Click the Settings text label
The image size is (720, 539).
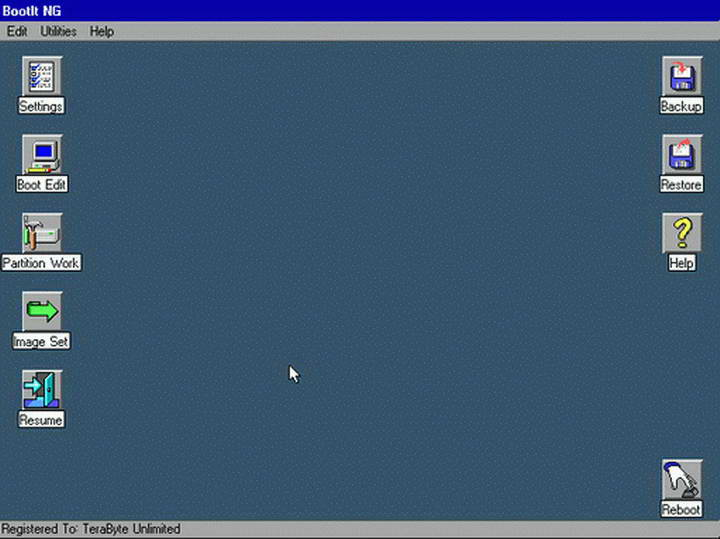point(41,106)
